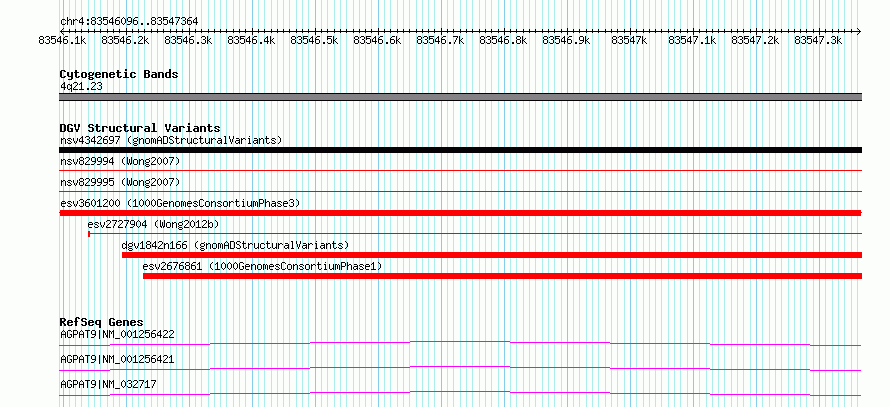Click the thick red esv2676861 variant bar
The width and height of the screenshot is (890, 407).
coord(502,276)
